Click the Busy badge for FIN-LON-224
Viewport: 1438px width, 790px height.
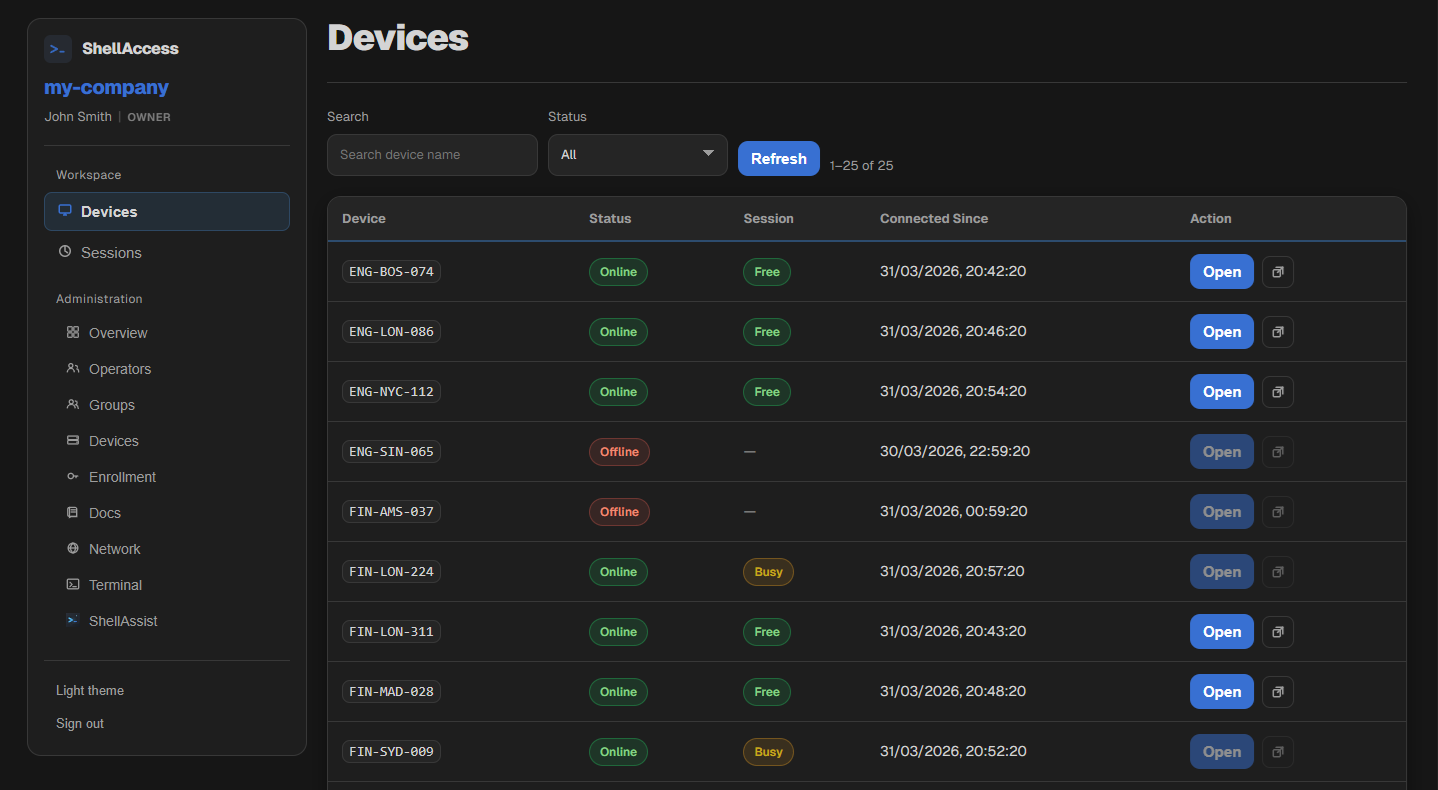(x=768, y=572)
